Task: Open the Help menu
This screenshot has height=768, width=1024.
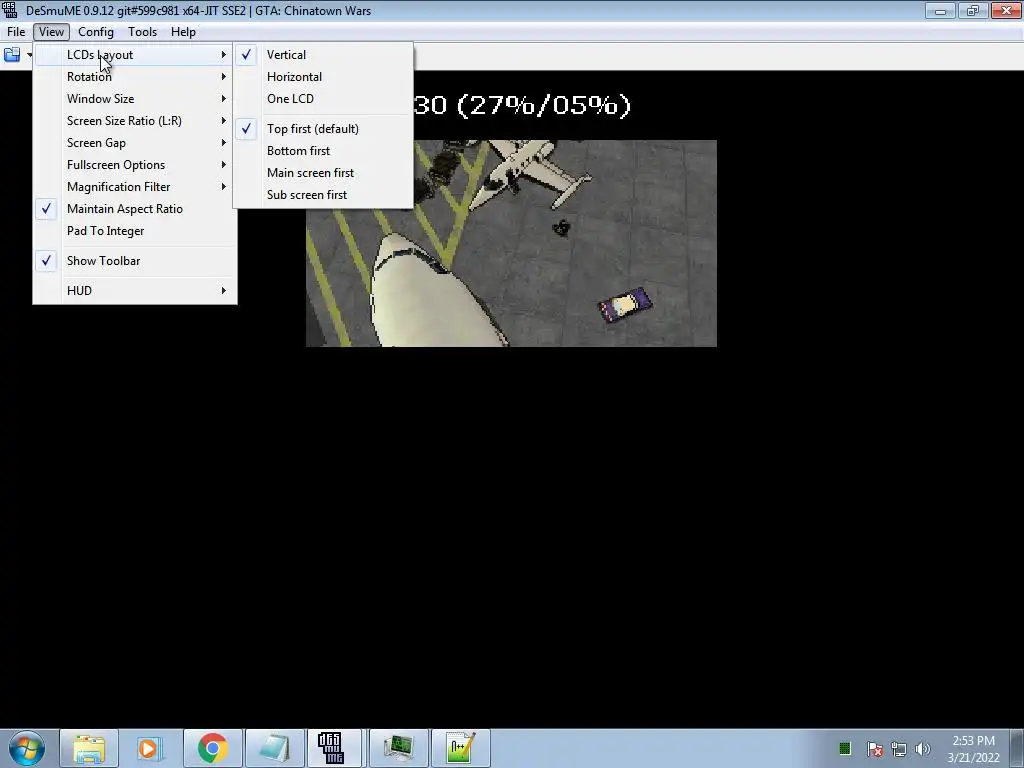Action: coord(184,32)
